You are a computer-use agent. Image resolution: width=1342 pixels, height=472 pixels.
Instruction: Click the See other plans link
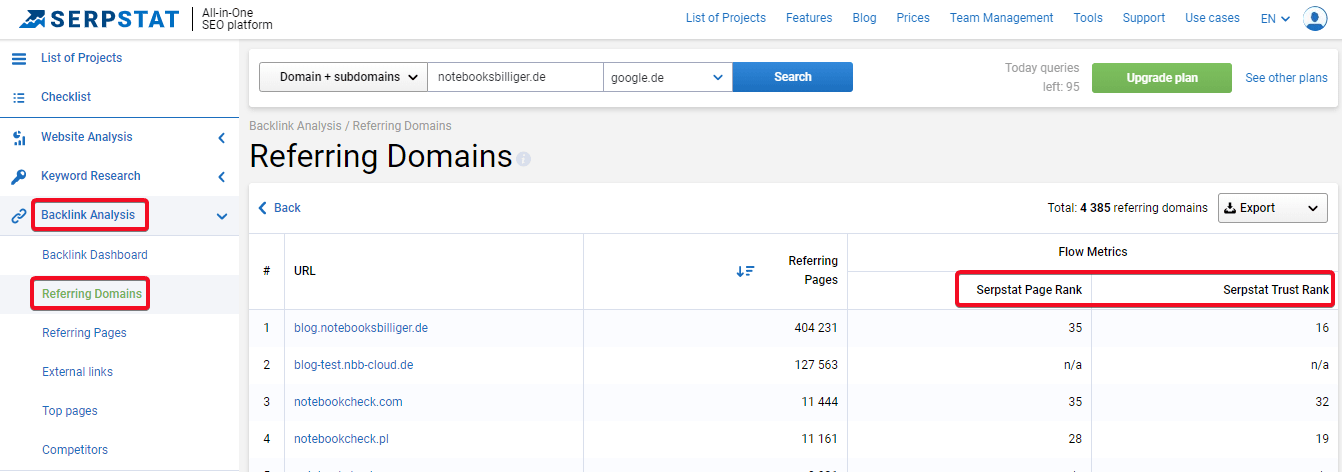click(1286, 78)
